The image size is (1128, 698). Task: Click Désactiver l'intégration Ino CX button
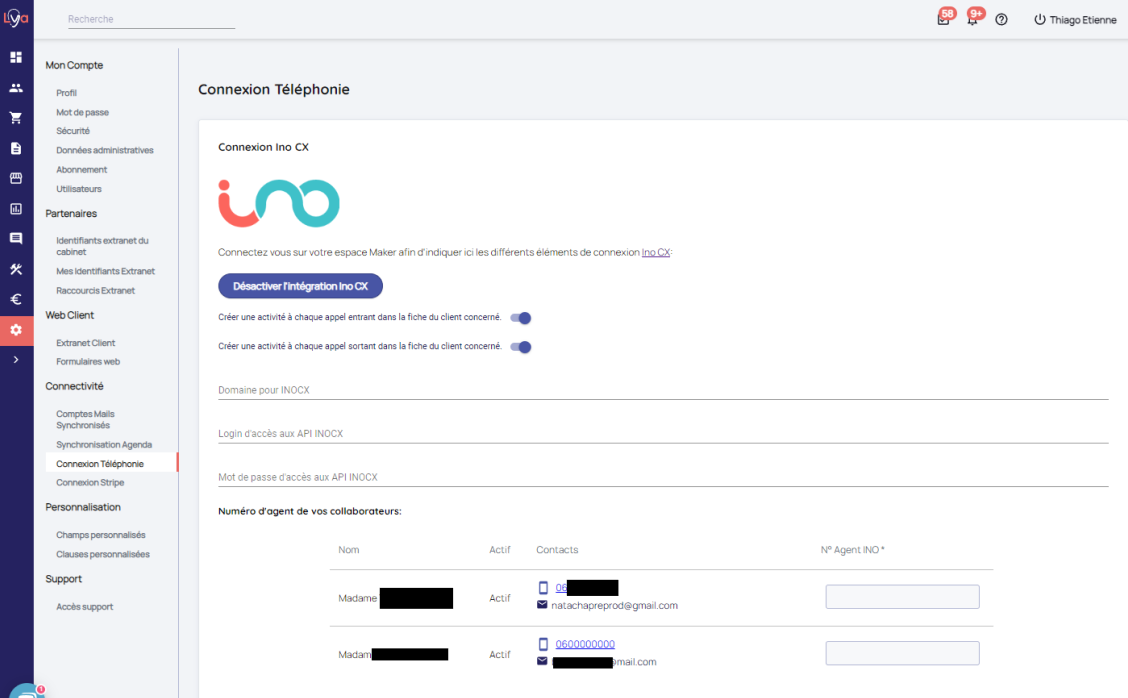coord(300,286)
